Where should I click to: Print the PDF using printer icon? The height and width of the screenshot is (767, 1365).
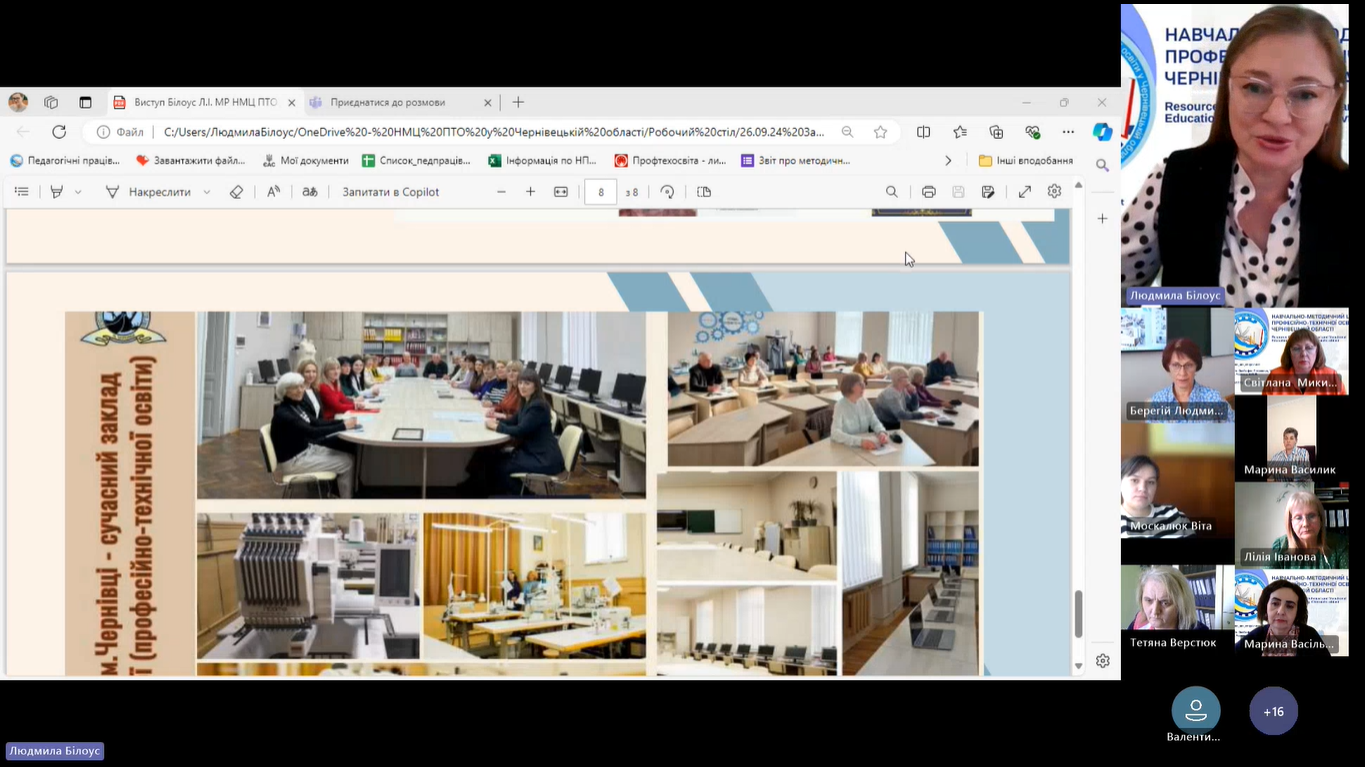pos(928,192)
